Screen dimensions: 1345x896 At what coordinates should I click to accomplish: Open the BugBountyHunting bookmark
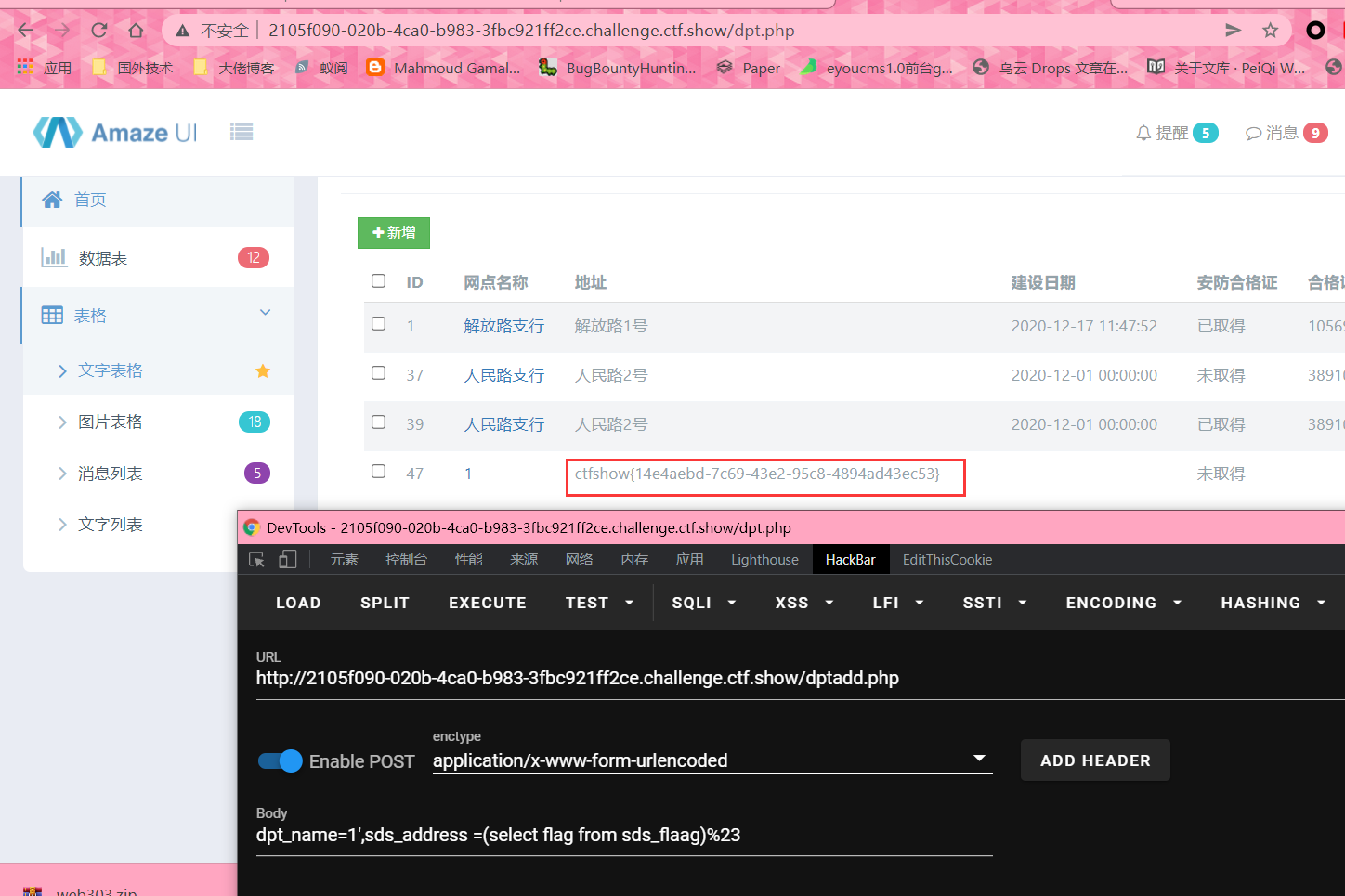click(618, 68)
